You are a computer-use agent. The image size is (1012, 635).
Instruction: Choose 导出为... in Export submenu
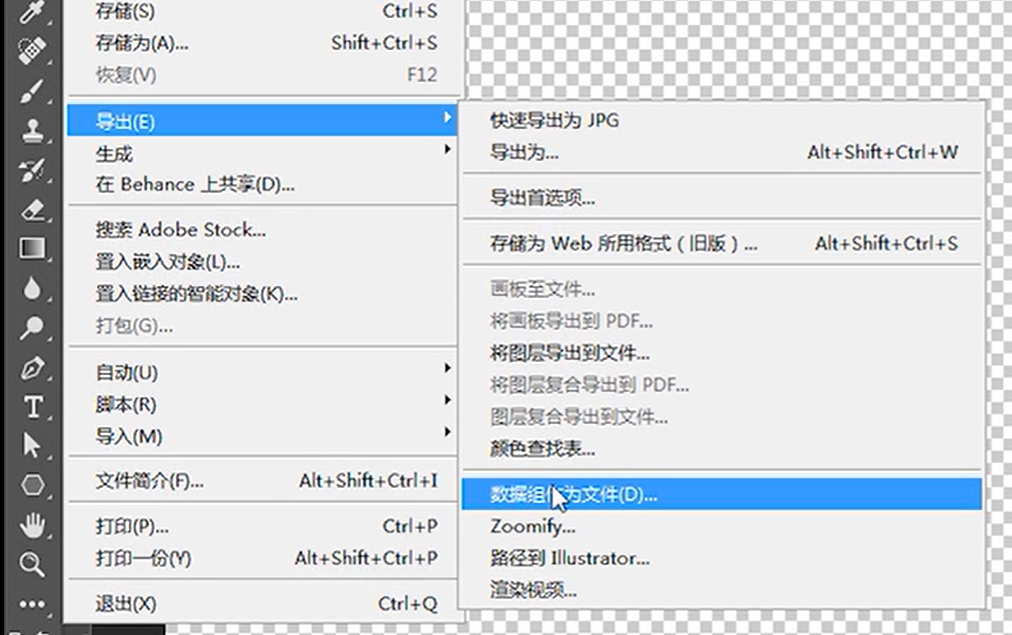[722, 152]
